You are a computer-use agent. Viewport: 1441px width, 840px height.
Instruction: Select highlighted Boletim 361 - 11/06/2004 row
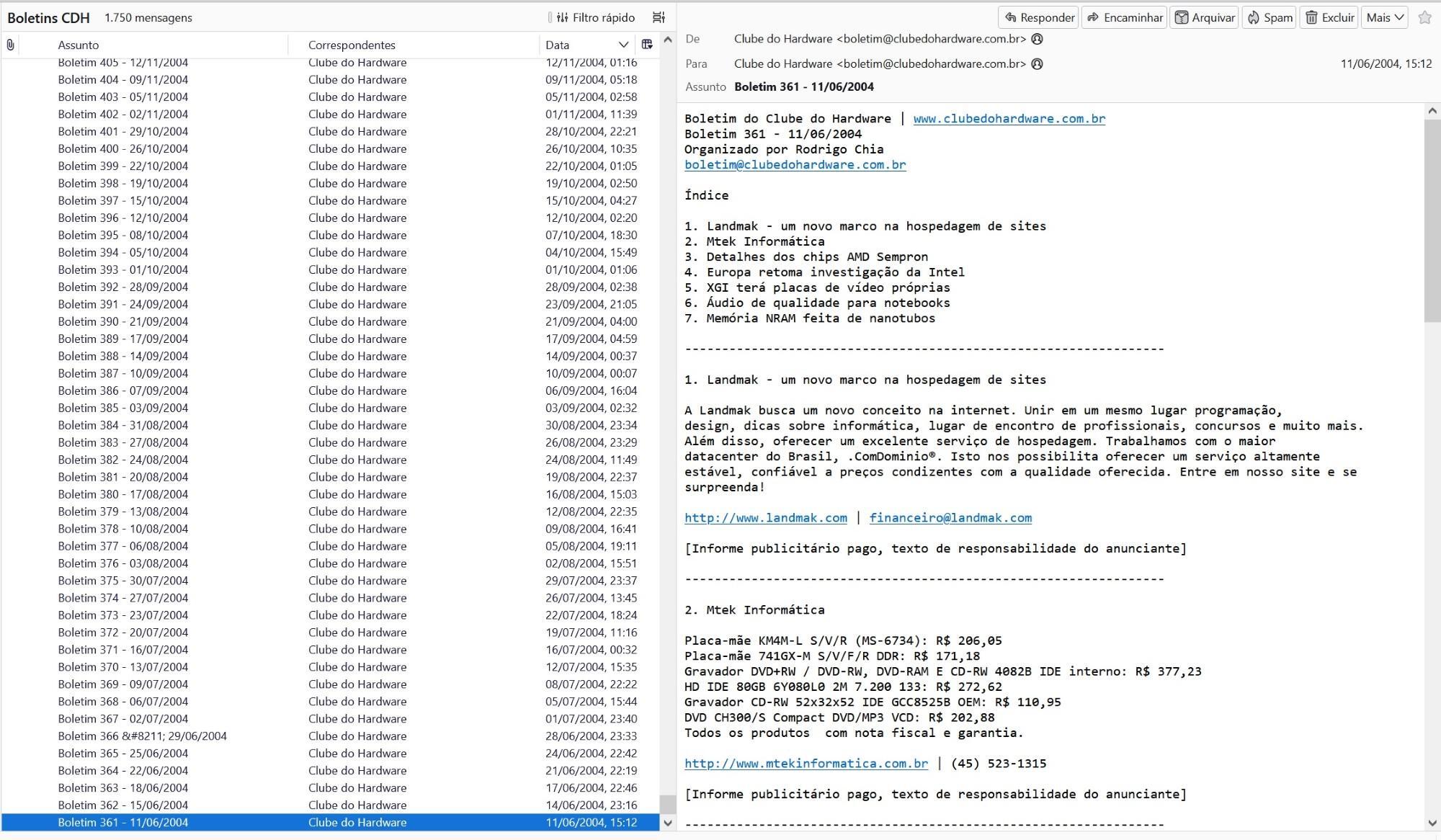330,823
